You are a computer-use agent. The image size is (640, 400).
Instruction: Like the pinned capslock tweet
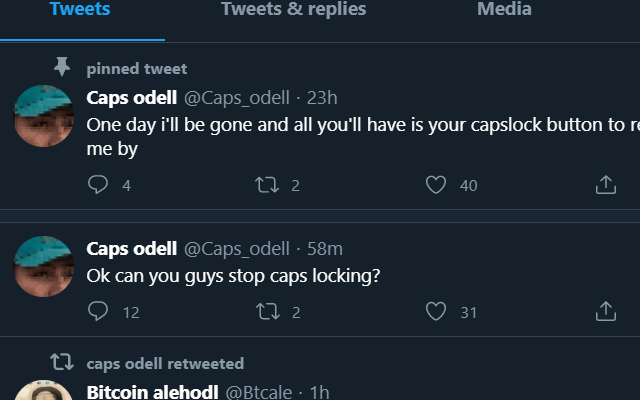click(435, 185)
